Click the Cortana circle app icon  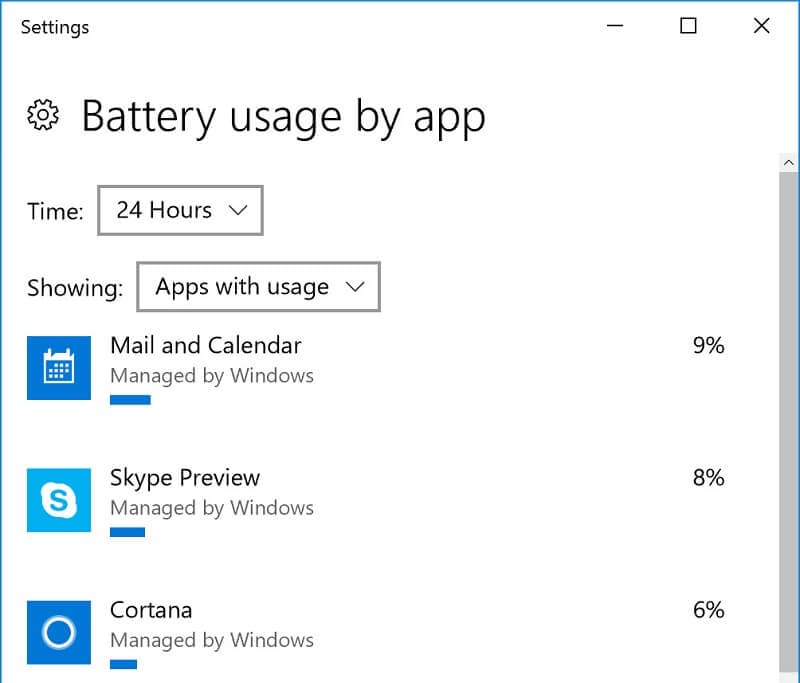coord(59,633)
